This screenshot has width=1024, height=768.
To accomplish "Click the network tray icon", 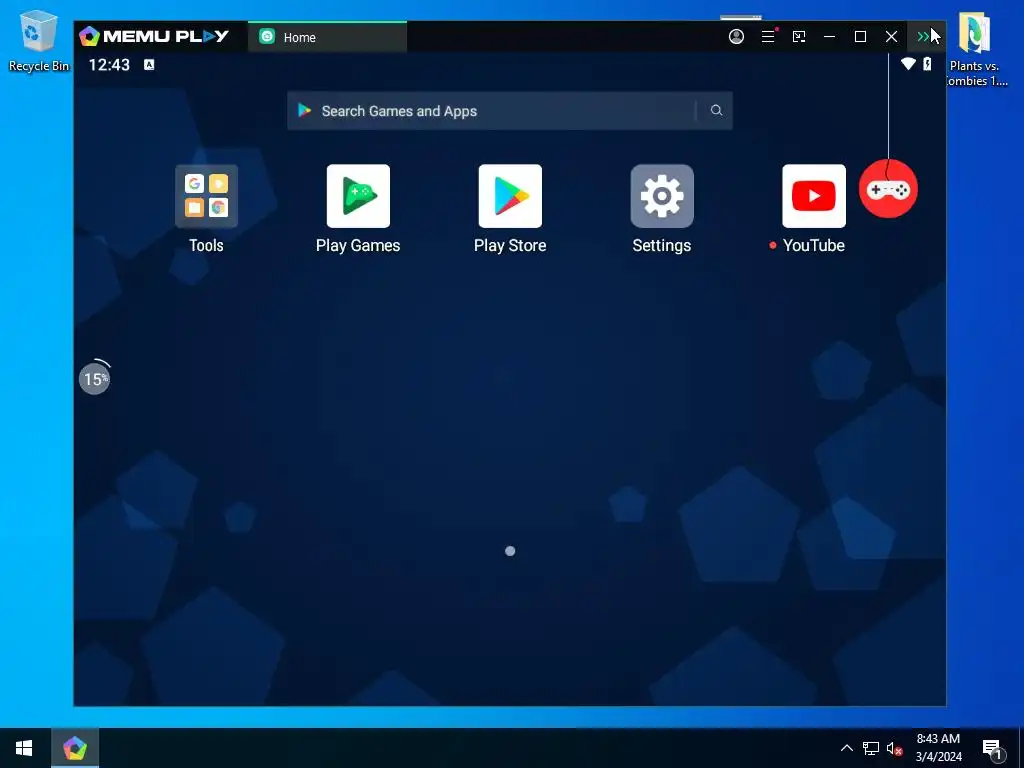I will [x=871, y=748].
